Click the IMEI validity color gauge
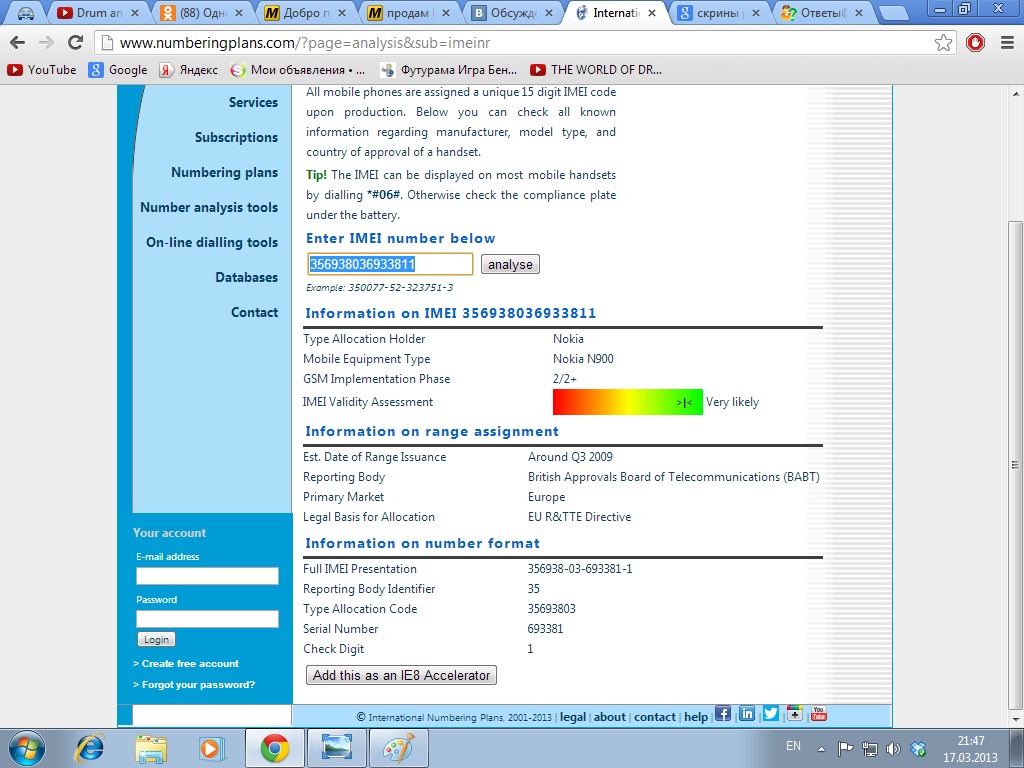Screen dimensions: 1024x768 tap(628, 402)
